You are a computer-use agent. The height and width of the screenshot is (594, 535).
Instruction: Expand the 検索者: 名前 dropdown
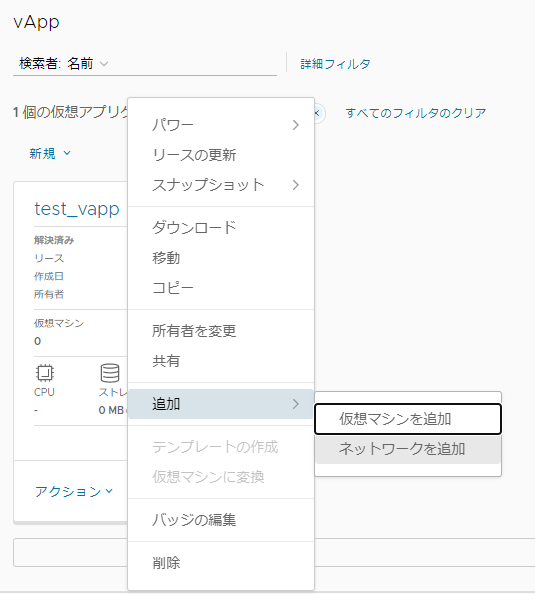coord(64,64)
